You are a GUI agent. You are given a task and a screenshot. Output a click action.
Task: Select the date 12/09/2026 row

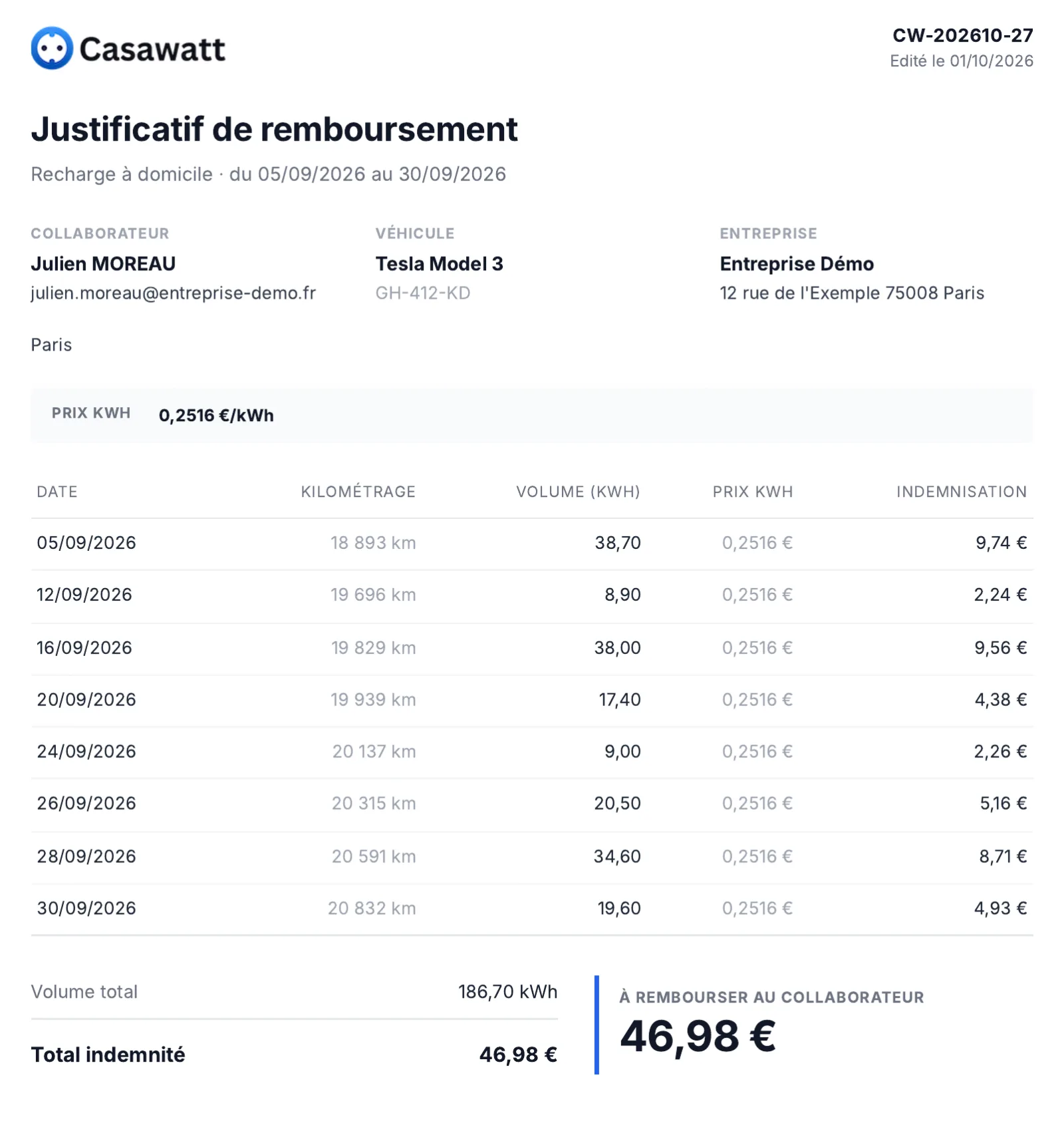(x=84, y=595)
